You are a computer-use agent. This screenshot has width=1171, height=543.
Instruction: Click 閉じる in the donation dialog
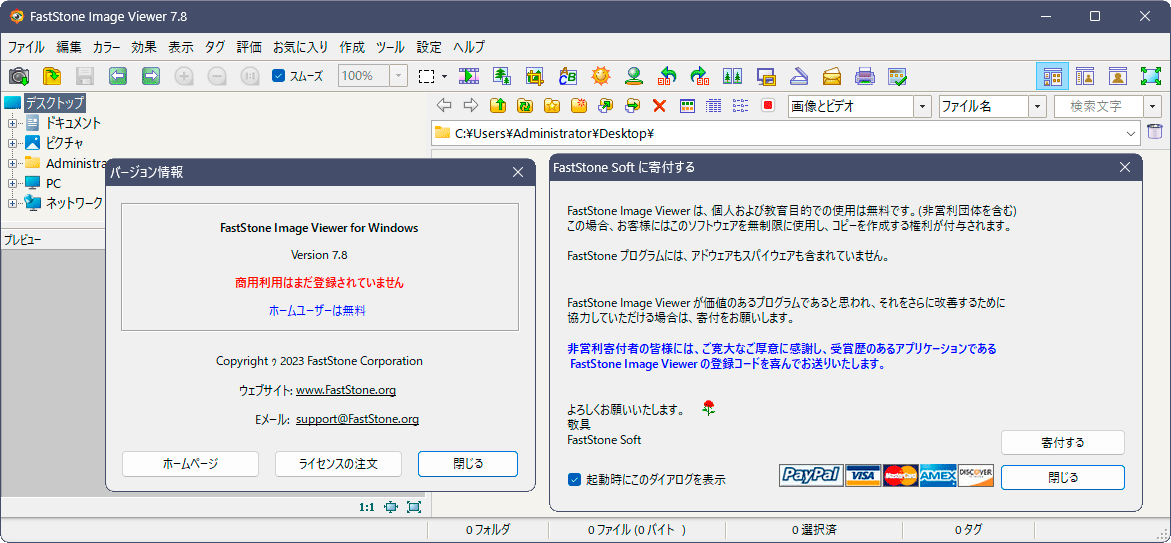(x=1063, y=477)
